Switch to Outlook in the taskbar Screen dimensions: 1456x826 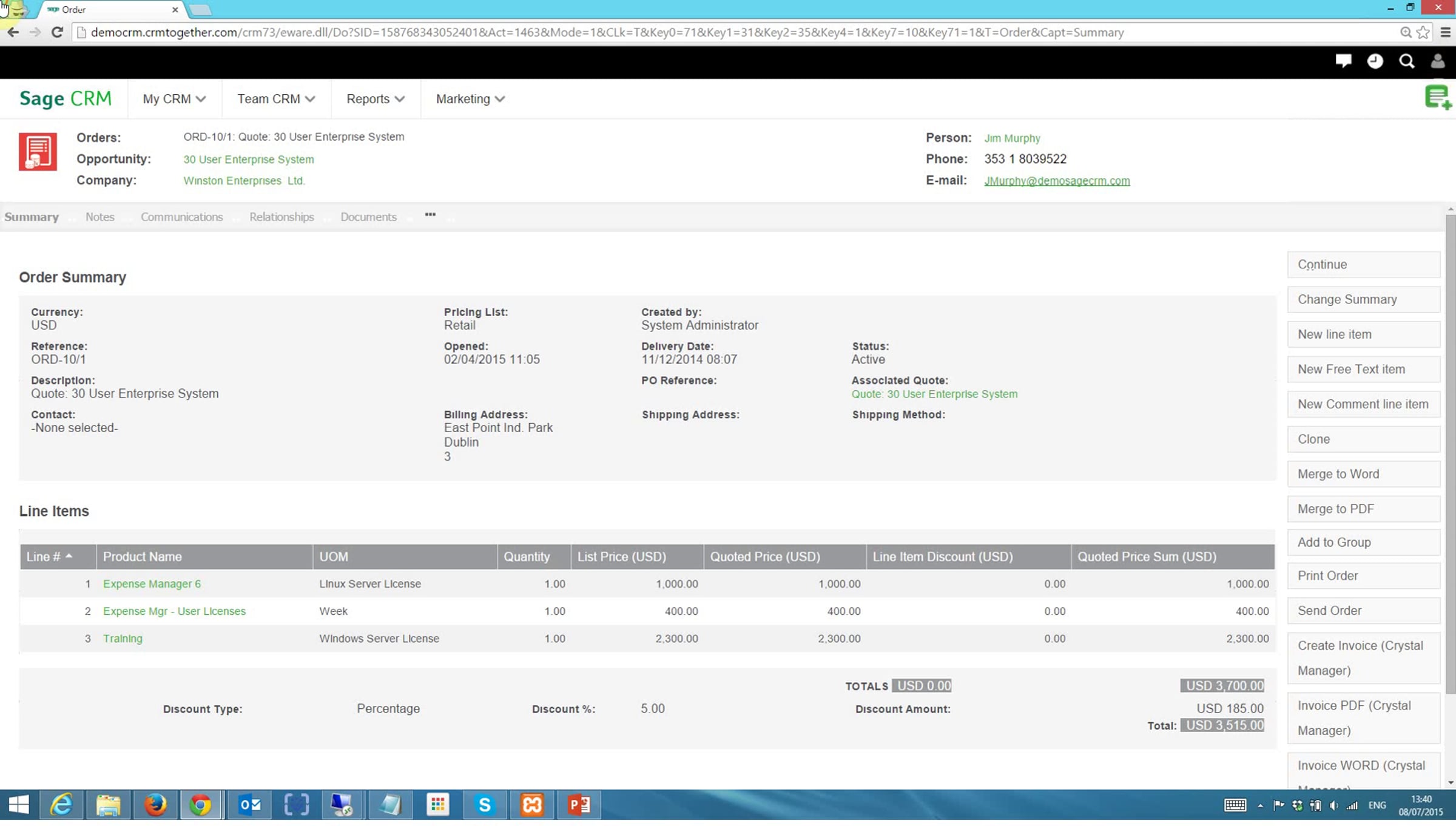point(250,805)
